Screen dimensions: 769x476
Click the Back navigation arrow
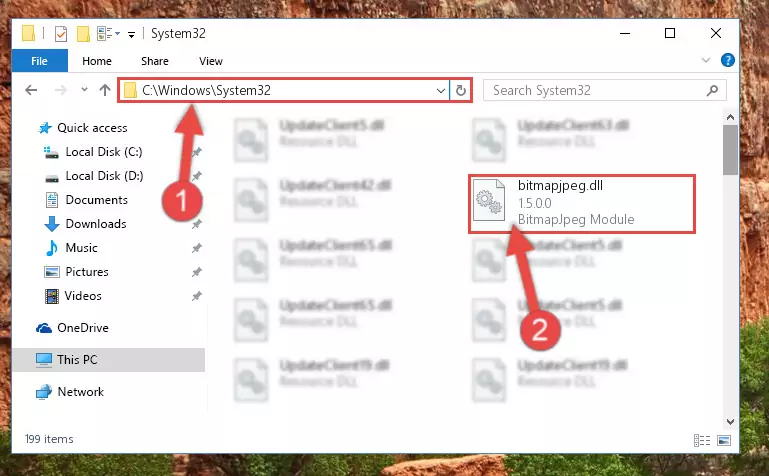coord(31,90)
